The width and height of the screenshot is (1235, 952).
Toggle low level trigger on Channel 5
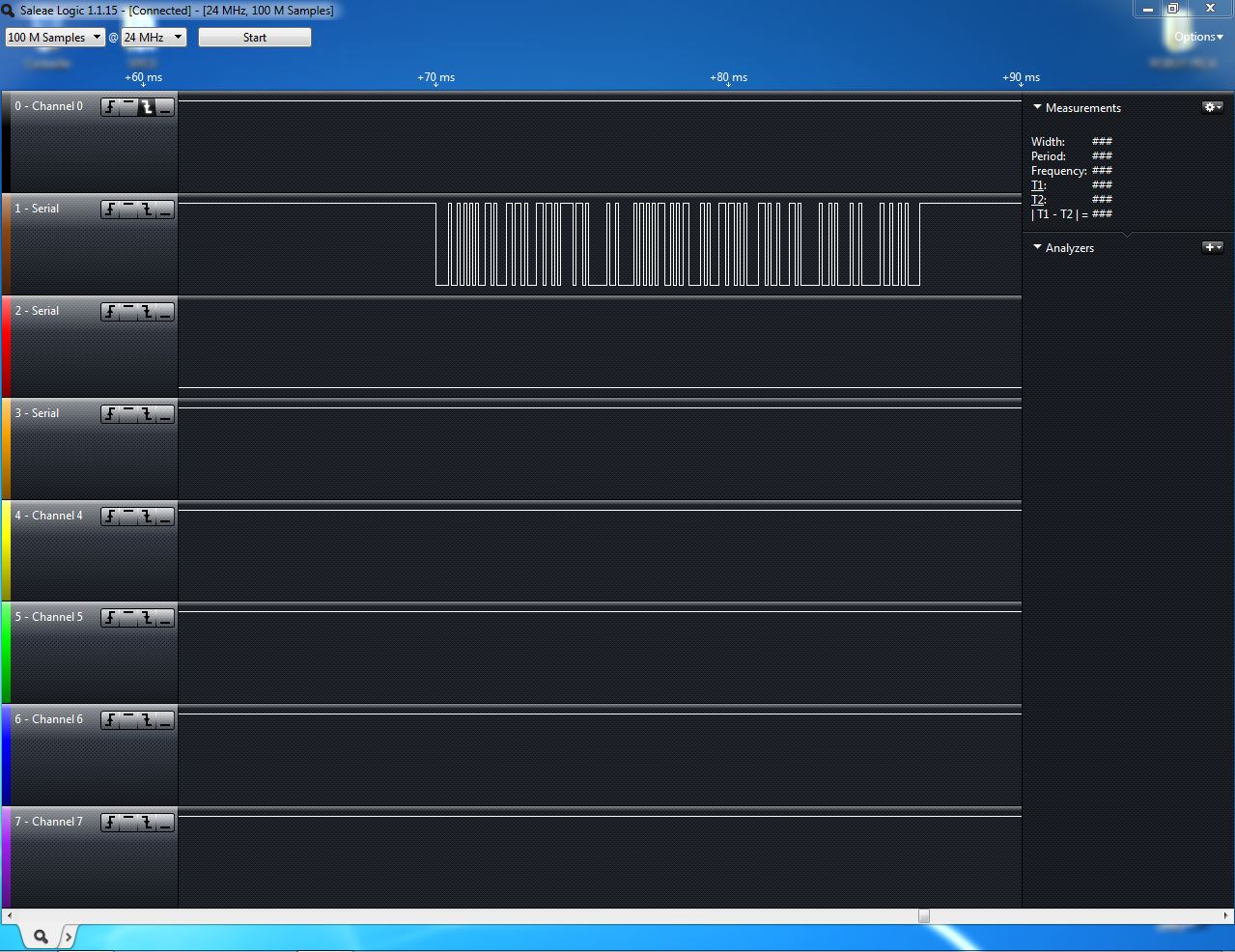pyautogui.click(x=165, y=618)
